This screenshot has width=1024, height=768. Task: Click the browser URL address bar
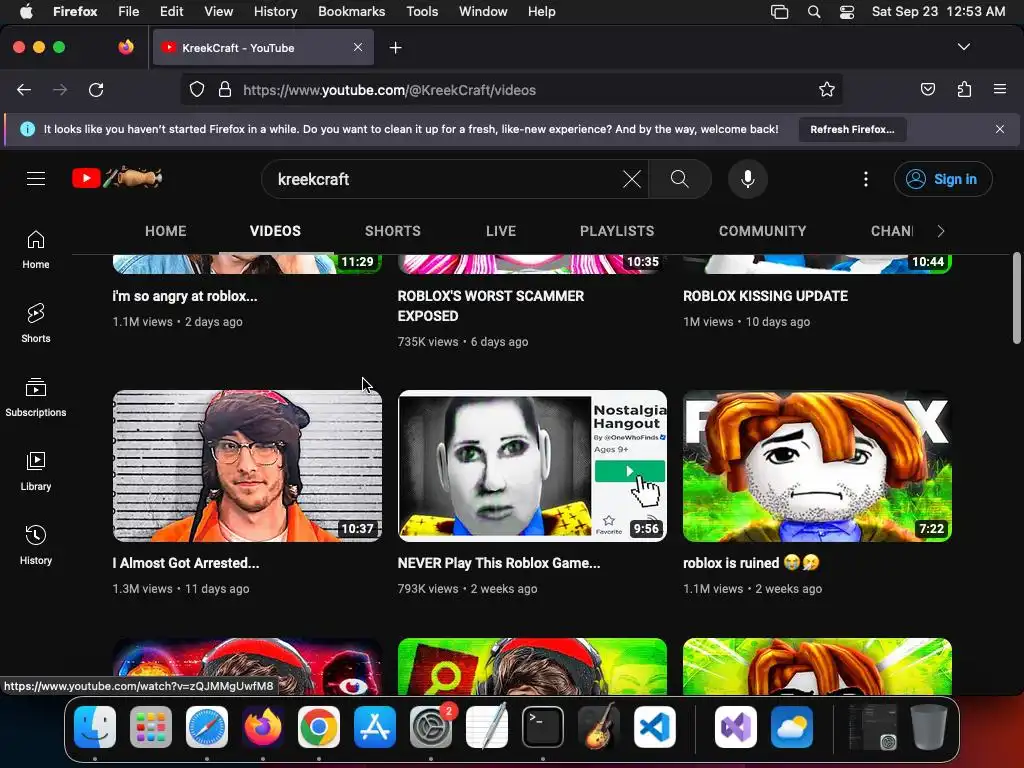pyautogui.click(x=511, y=90)
